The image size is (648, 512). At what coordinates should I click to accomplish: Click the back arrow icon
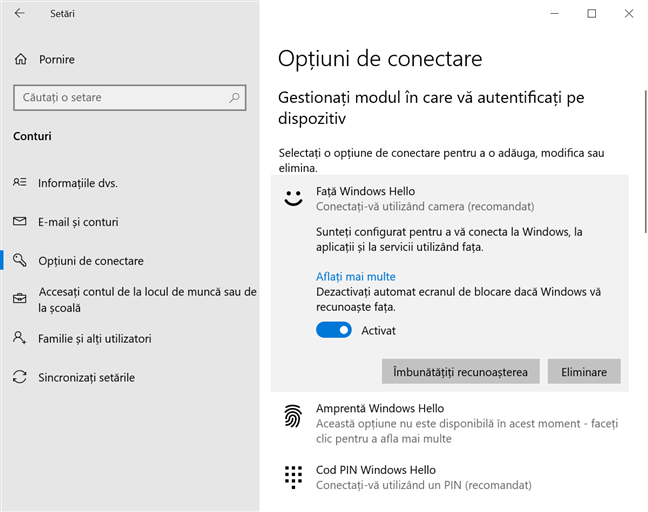coord(19,13)
